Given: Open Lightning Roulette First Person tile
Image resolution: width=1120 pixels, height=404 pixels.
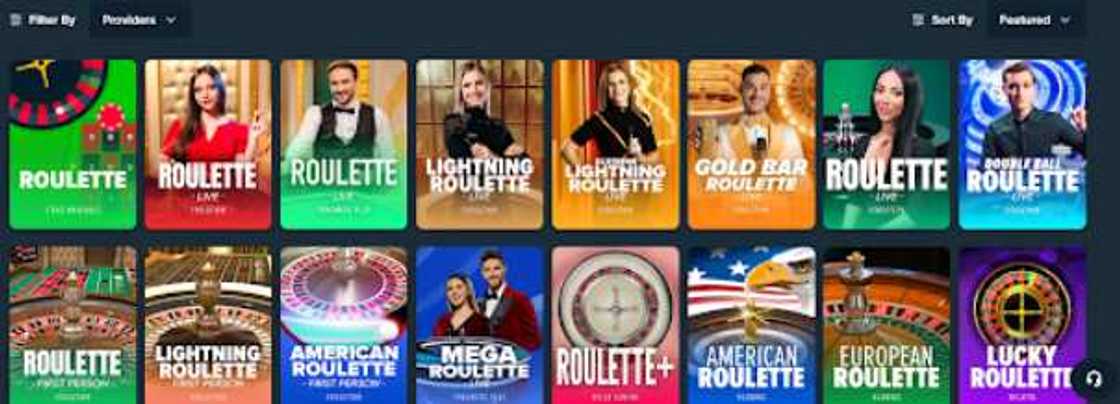Looking at the screenshot, I should 208,325.
